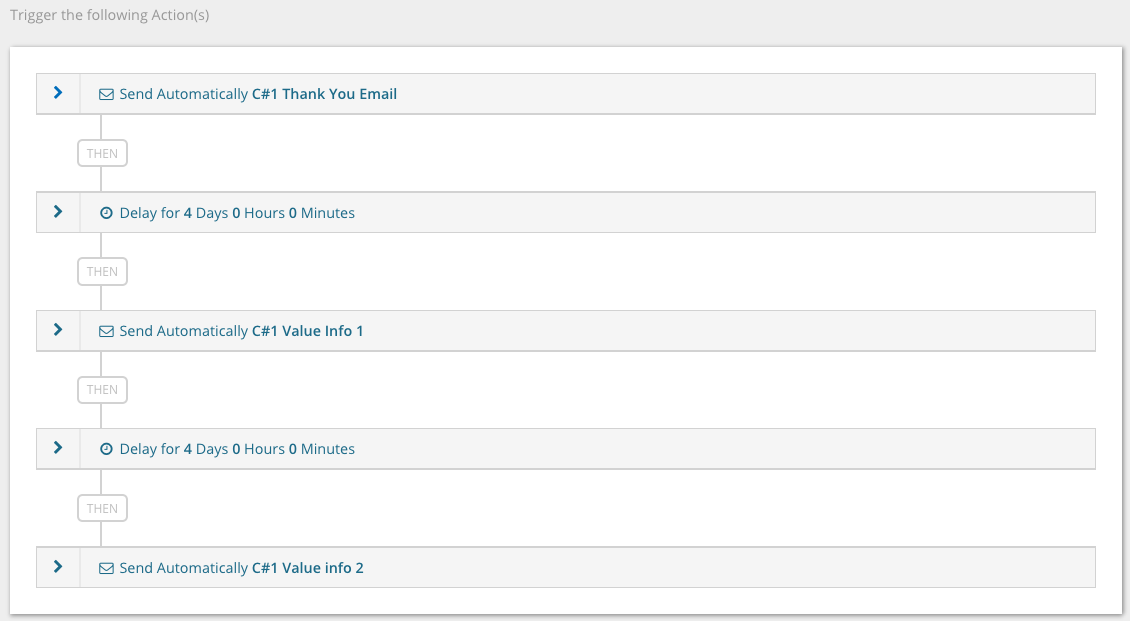Image resolution: width=1130 pixels, height=621 pixels.
Task: Open 'Send Automatically C#1 Thank You Email' row
Action: click(258, 94)
